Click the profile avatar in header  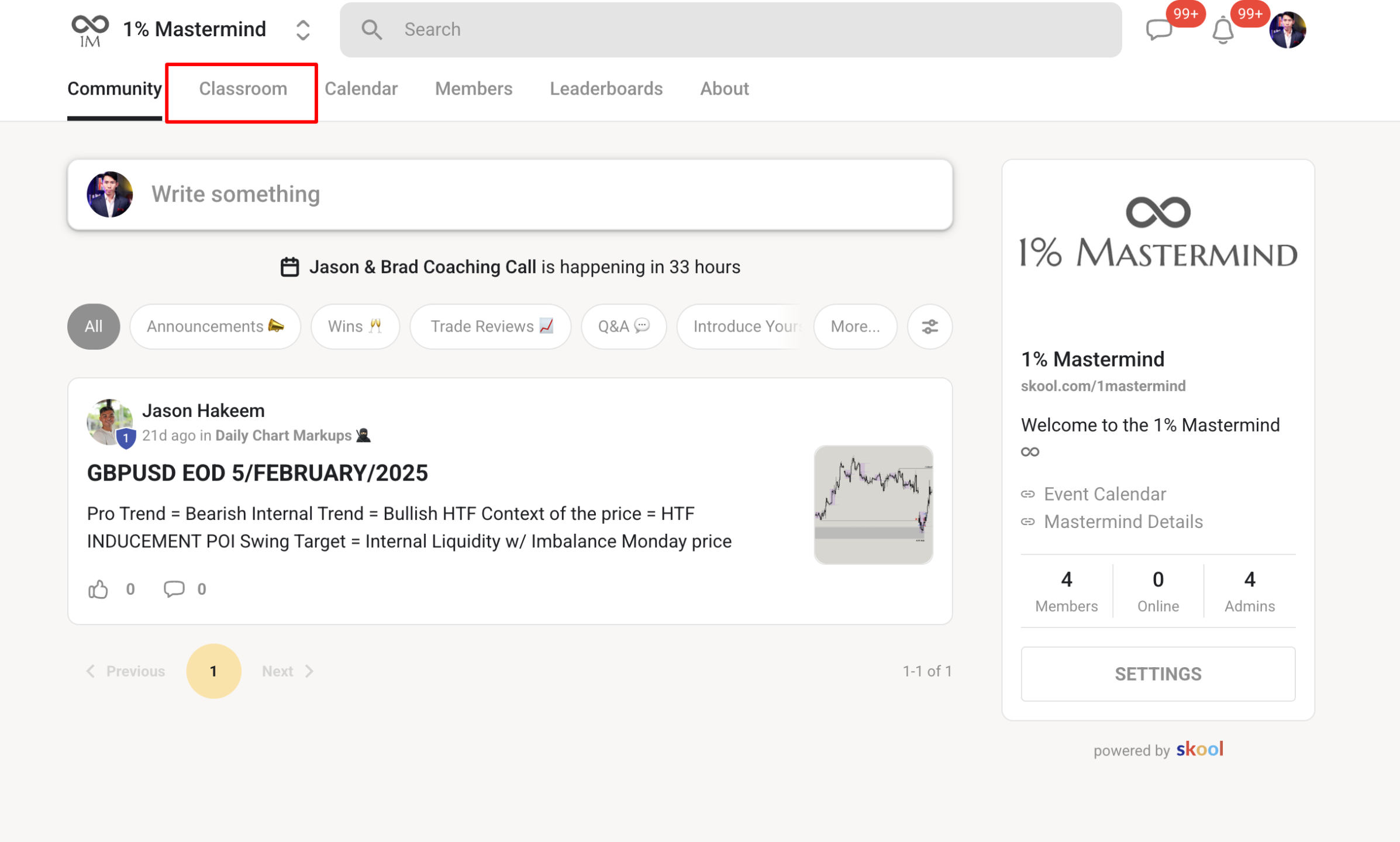(x=1287, y=30)
